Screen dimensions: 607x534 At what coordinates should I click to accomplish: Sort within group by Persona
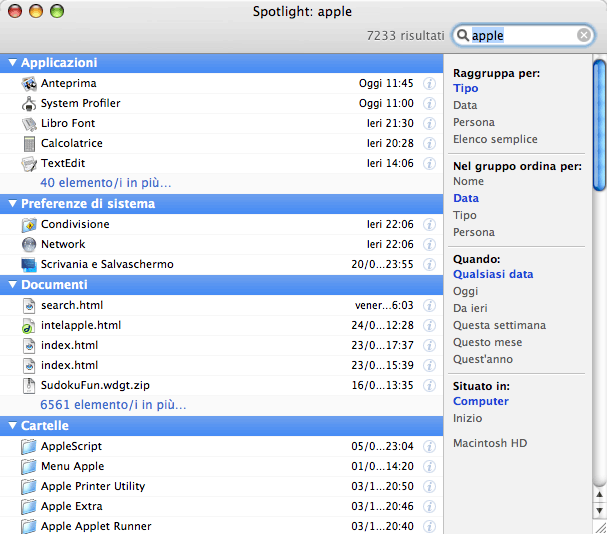point(474,232)
